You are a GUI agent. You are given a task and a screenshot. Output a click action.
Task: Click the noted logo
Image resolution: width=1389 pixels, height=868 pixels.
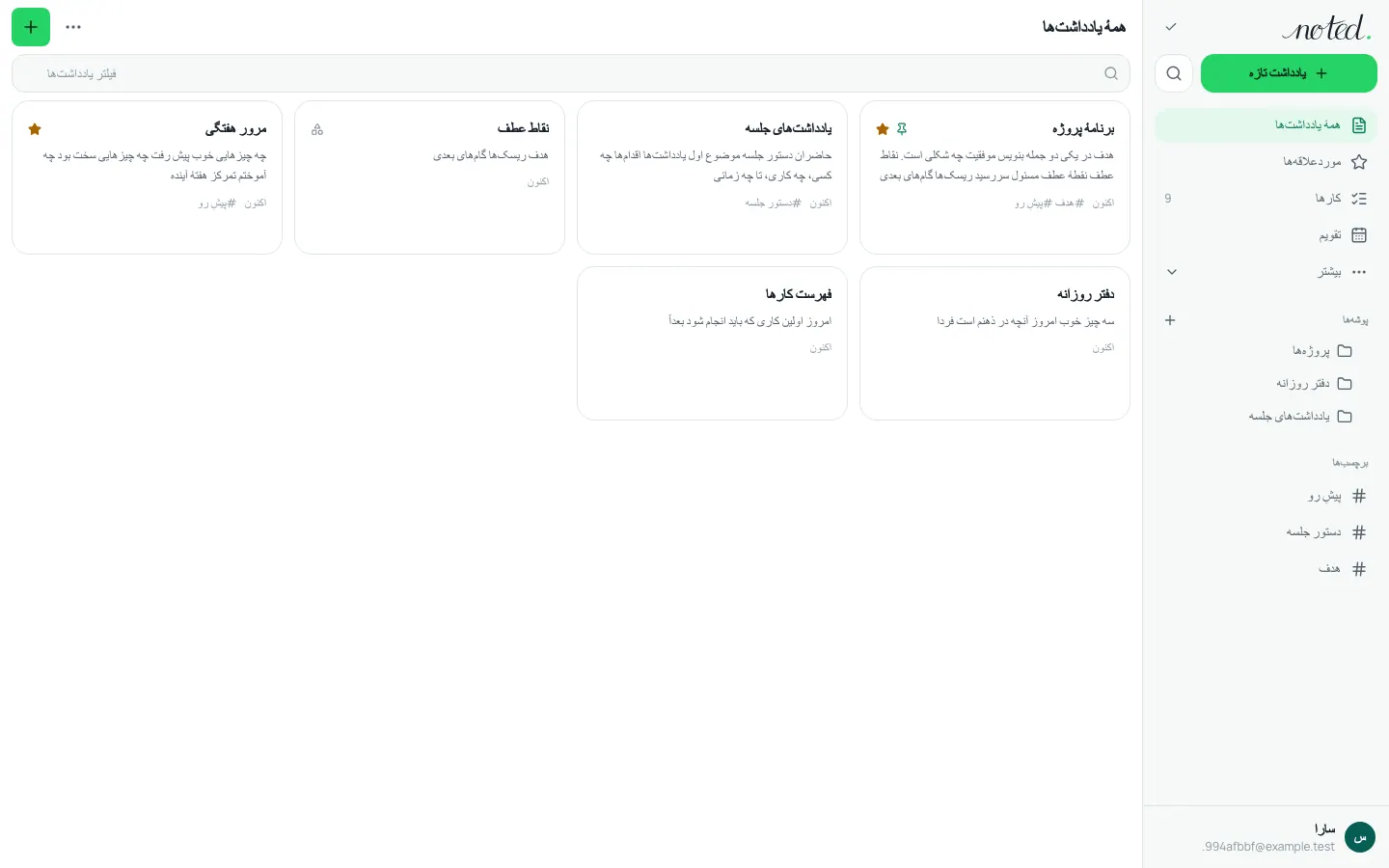(x=1326, y=28)
